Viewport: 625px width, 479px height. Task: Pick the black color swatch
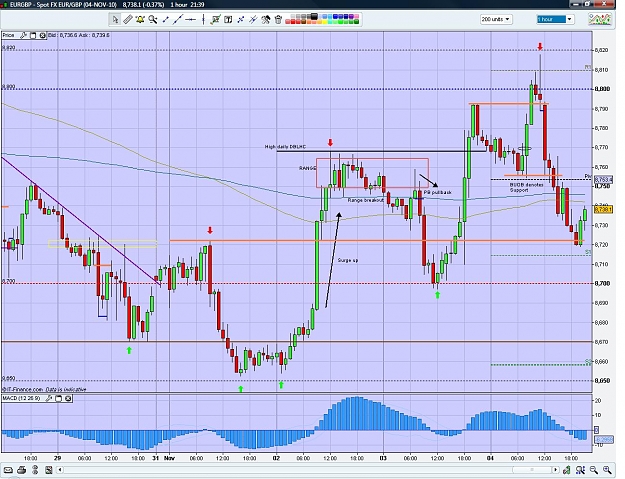pos(314,16)
